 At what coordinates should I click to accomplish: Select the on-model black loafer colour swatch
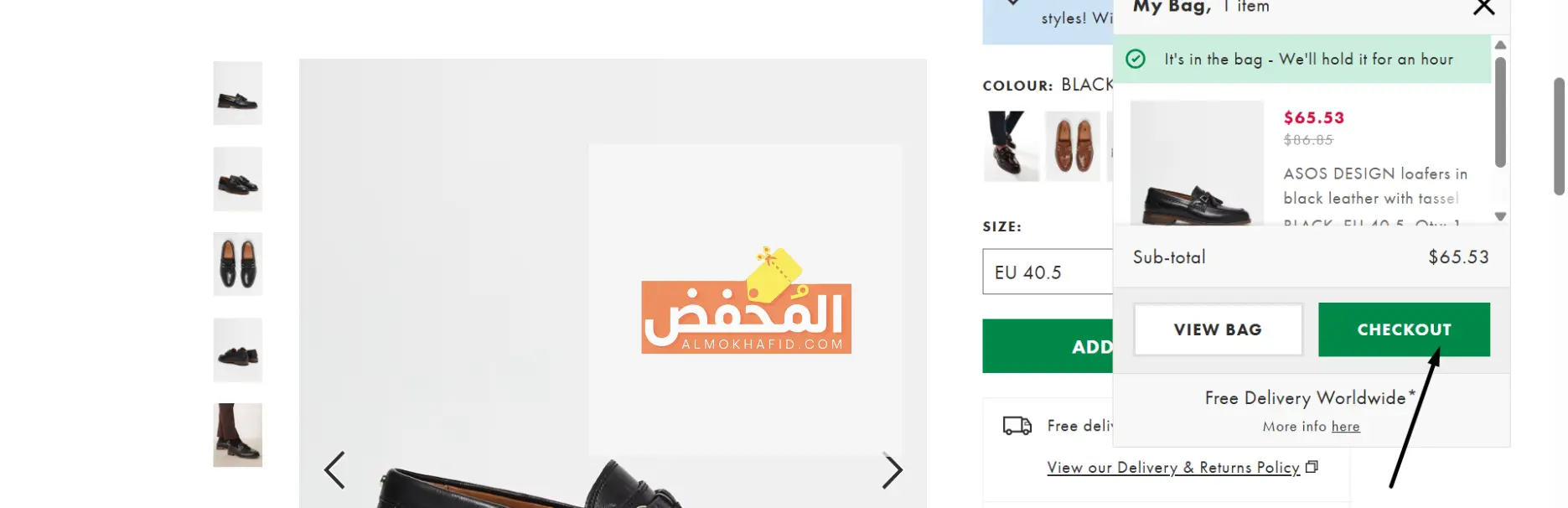(1012, 146)
